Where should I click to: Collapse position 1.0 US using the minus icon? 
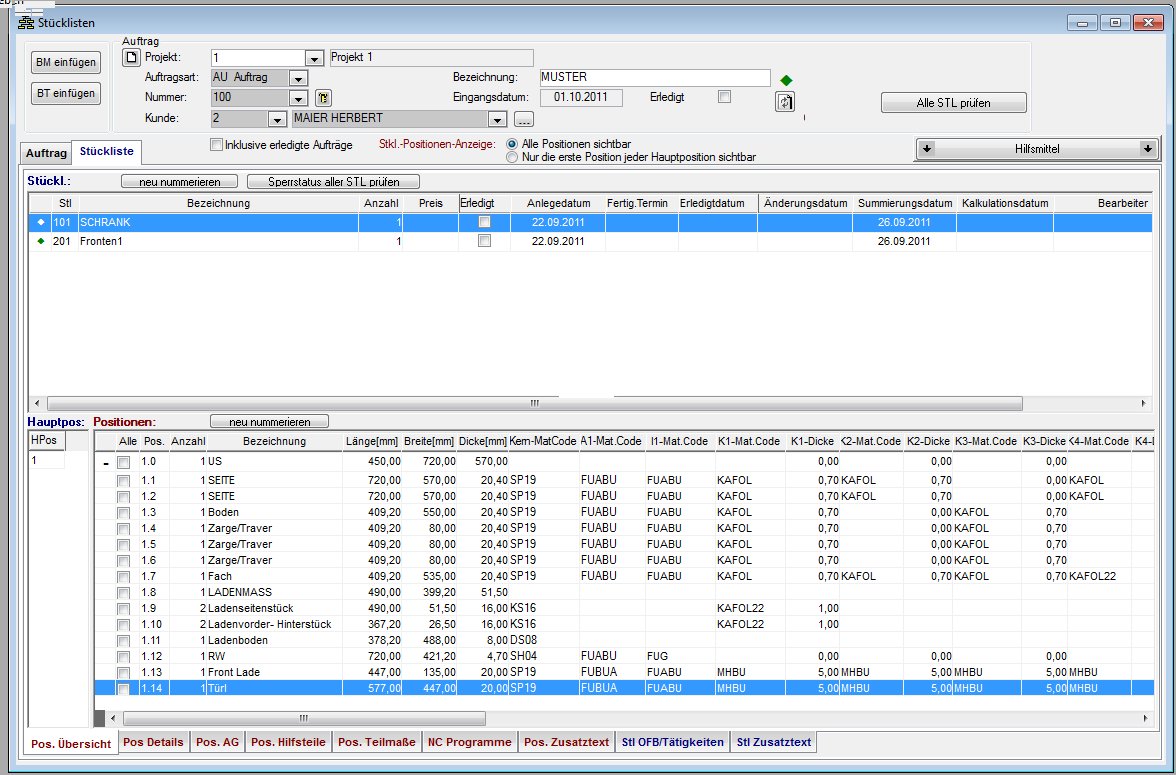point(105,463)
